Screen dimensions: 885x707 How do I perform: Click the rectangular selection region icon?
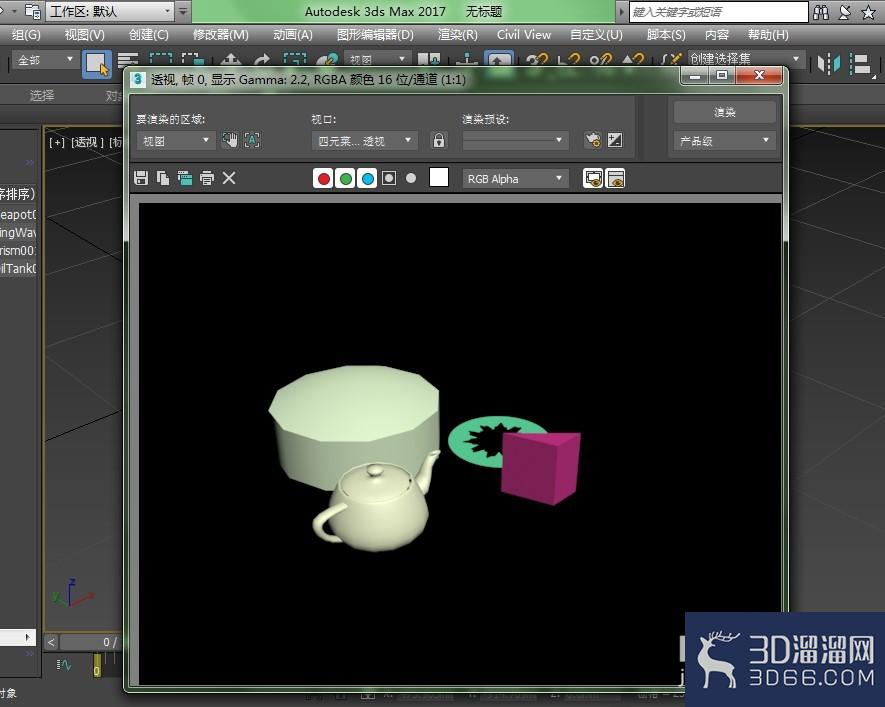click(160, 60)
